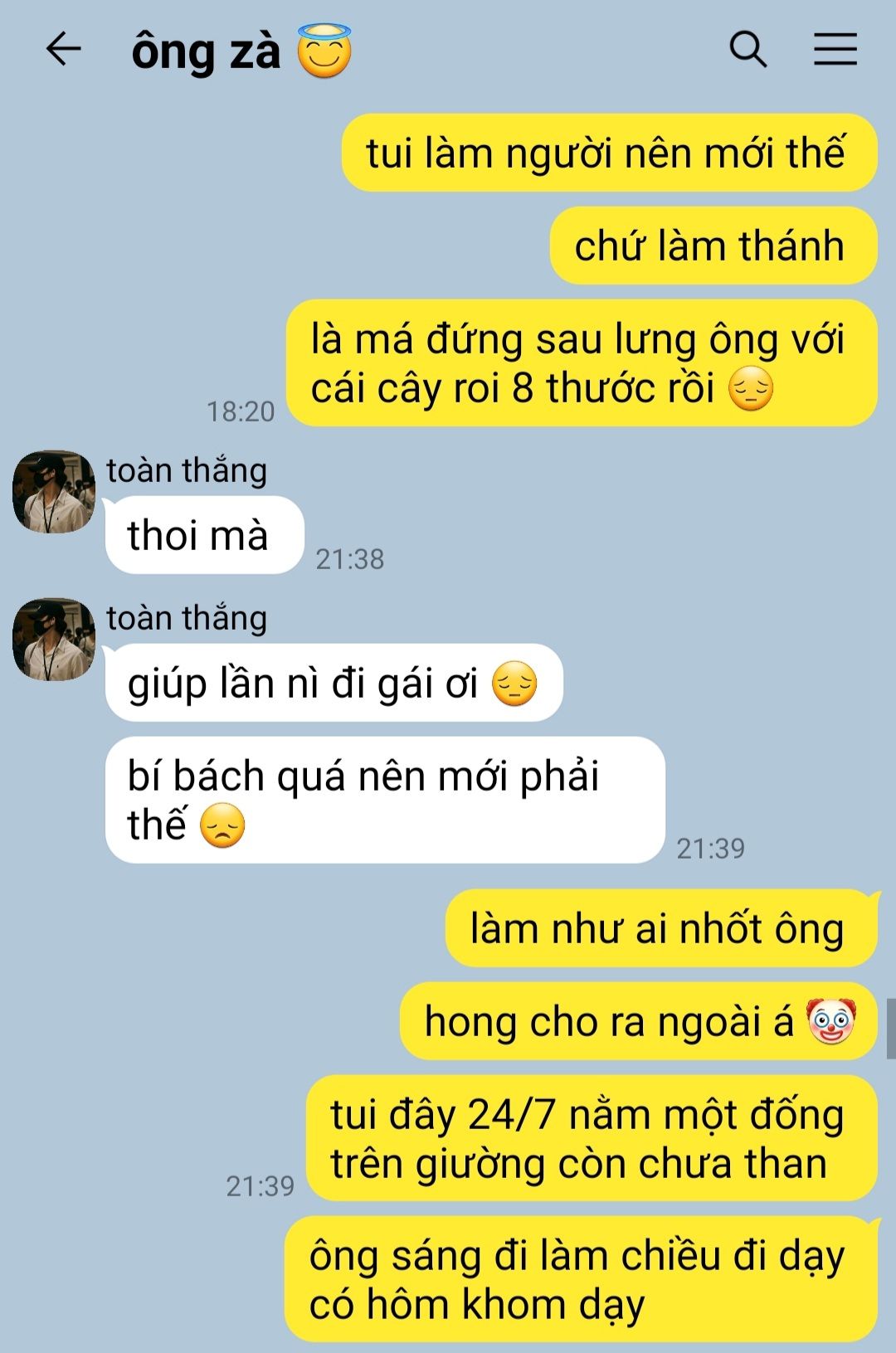Tap the back arrow icon

pyautogui.click(x=63, y=49)
